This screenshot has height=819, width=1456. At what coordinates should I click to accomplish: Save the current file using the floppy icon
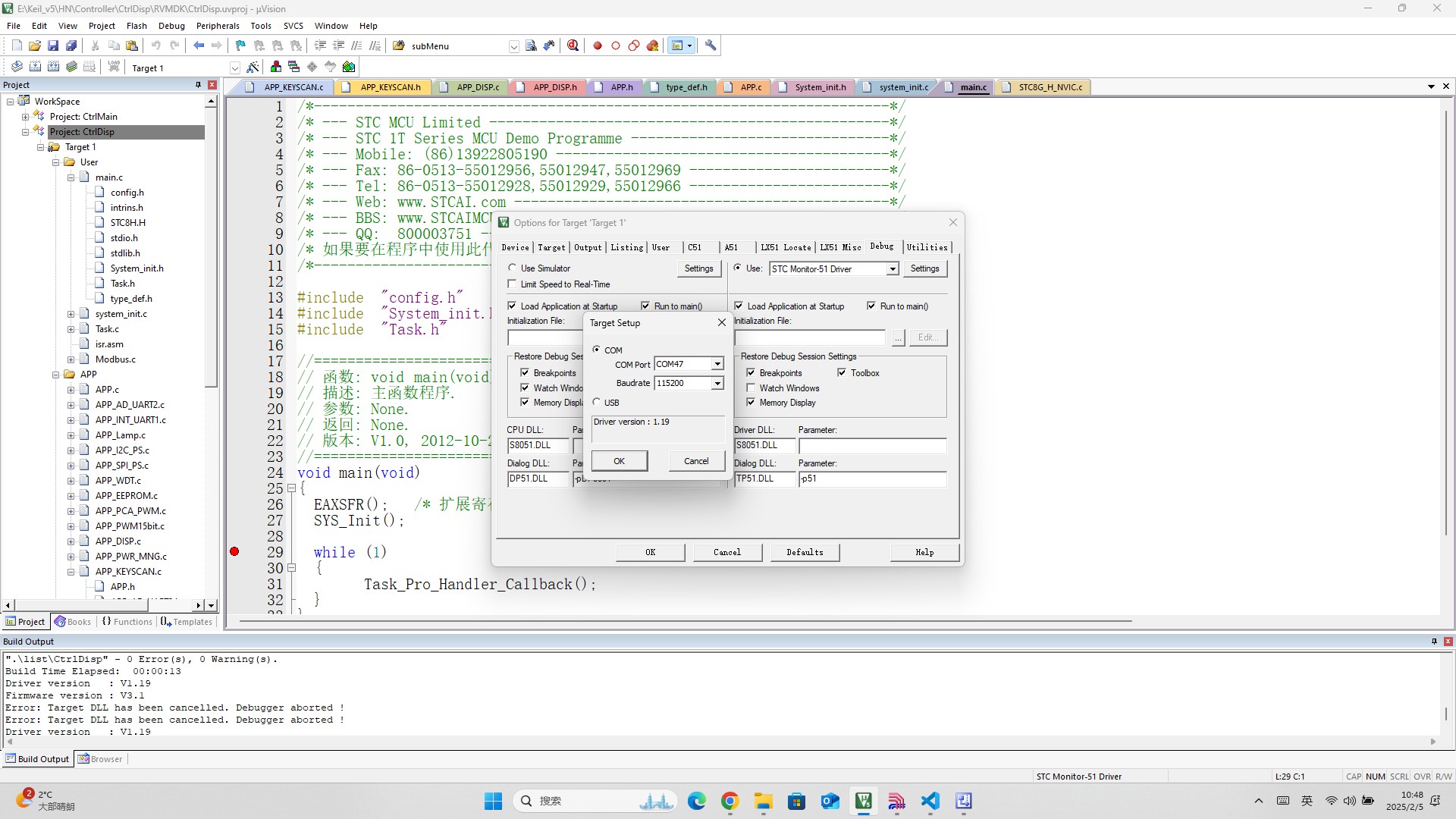pos(53,45)
